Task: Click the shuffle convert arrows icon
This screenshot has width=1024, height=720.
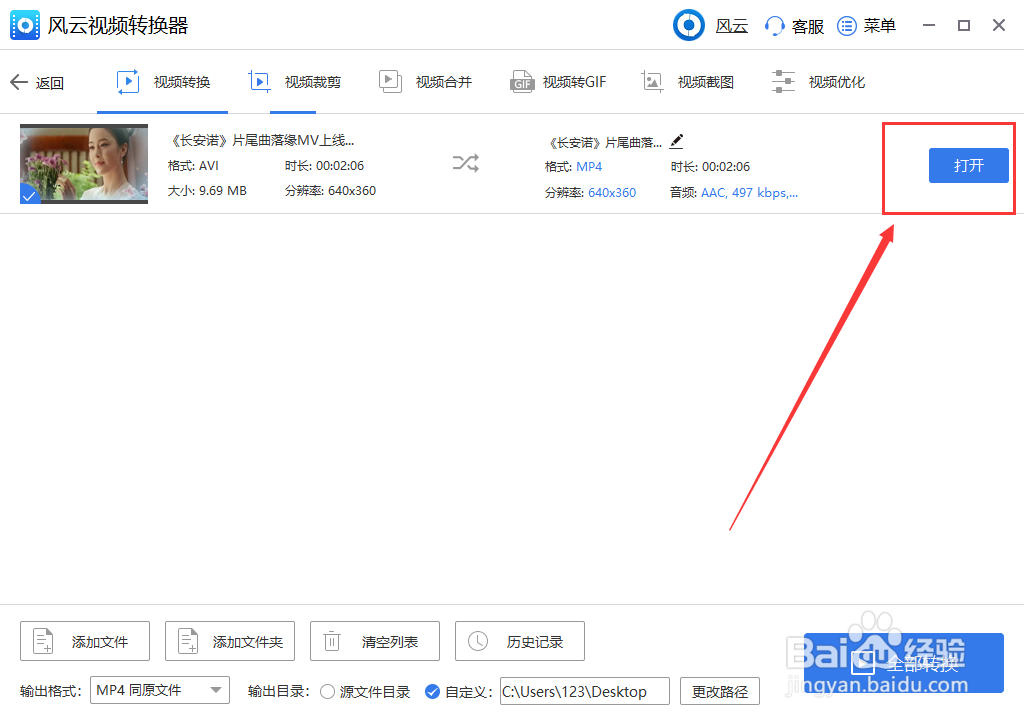Action: point(466,163)
